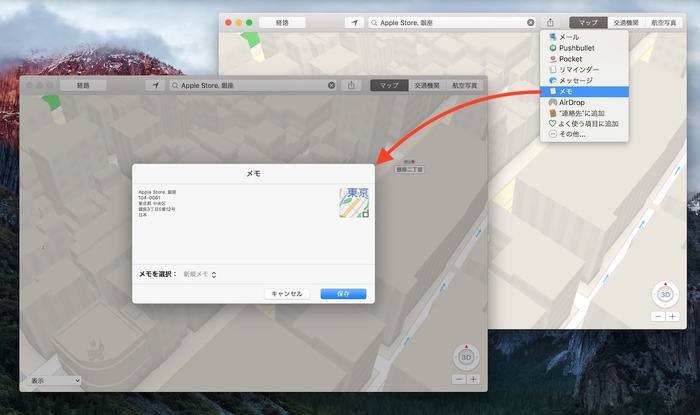Screen dimensions: 700x415
Task: Choose その他... in share menu
Action: coord(584,134)
